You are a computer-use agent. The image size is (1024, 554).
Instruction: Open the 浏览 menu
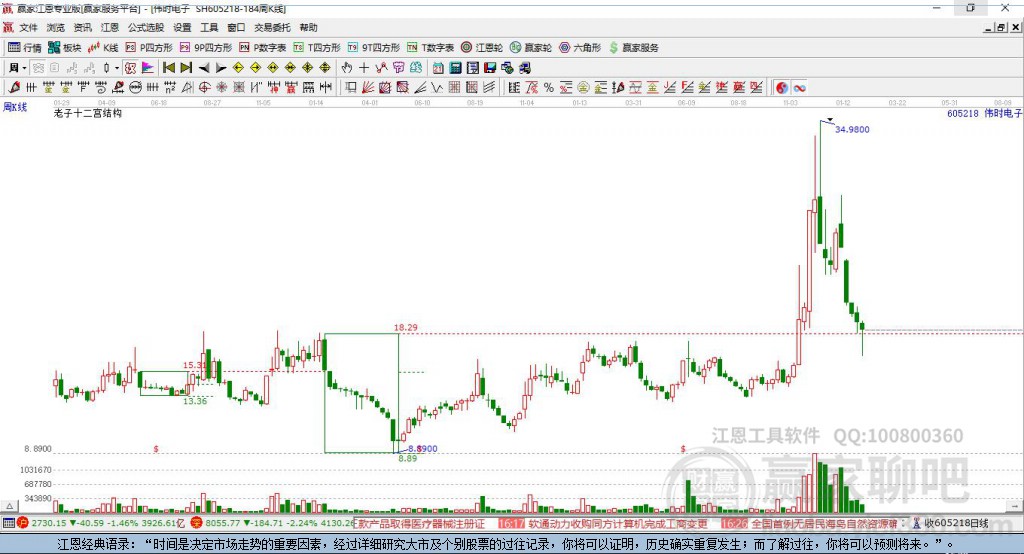click(56, 27)
